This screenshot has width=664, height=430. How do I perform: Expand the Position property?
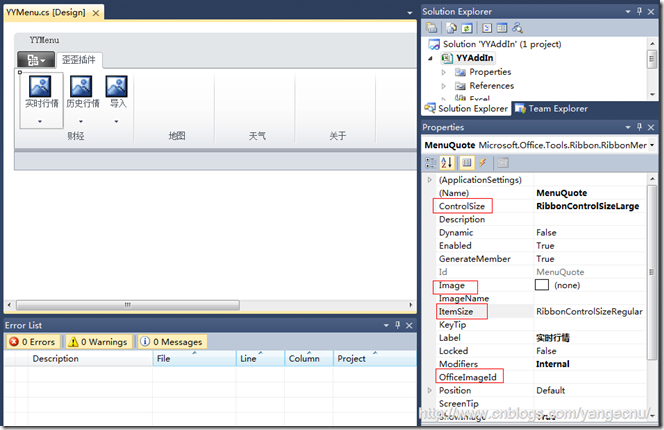click(x=430, y=390)
